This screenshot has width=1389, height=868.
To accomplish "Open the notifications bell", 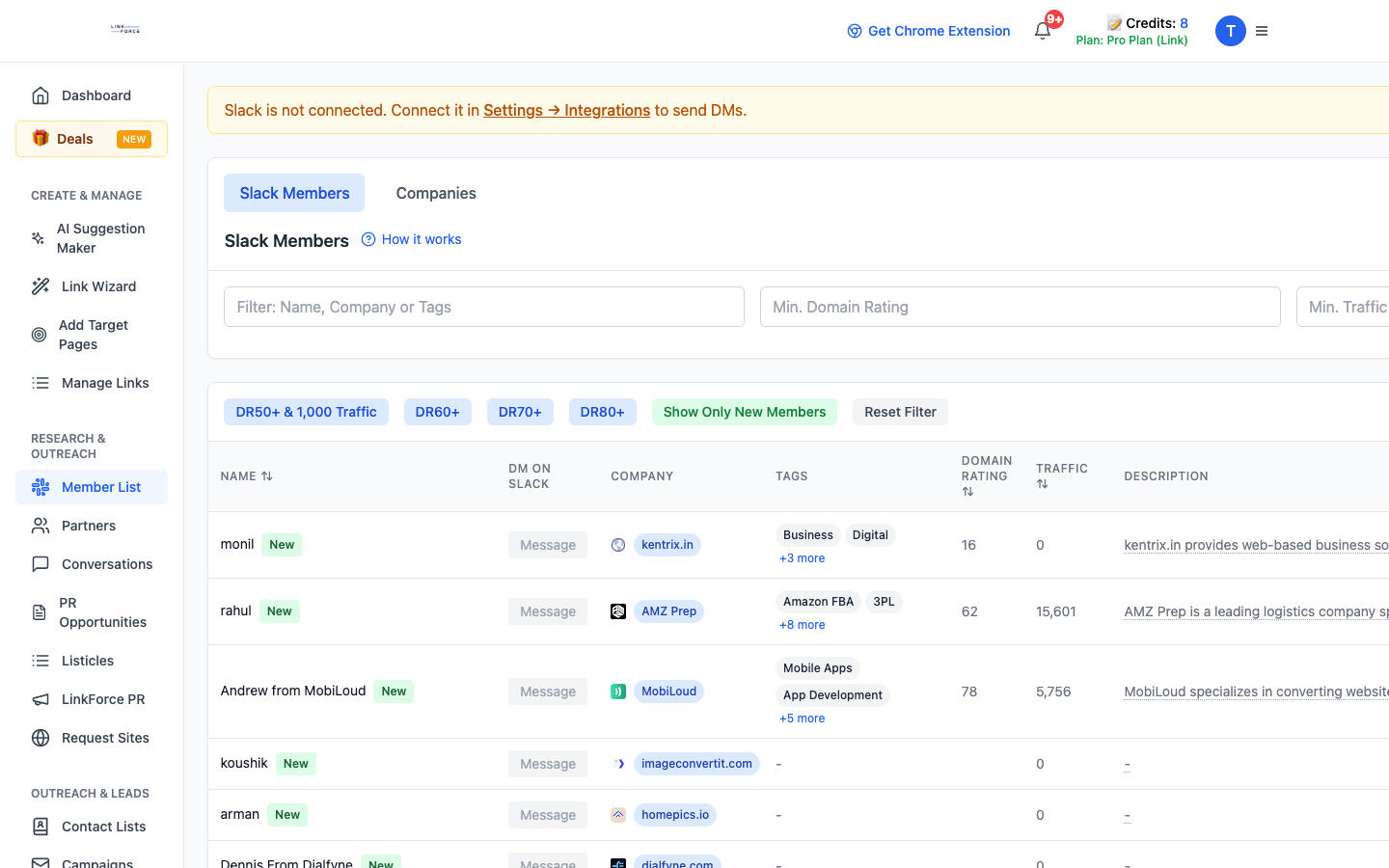I will pyautogui.click(x=1043, y=31).
